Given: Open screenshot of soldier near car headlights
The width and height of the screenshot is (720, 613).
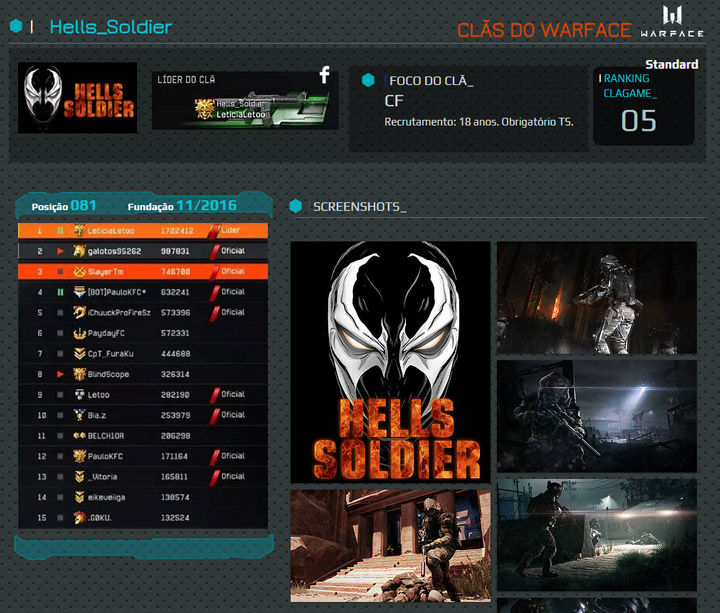Looking at the screenshot, I should tap(596, 534).
